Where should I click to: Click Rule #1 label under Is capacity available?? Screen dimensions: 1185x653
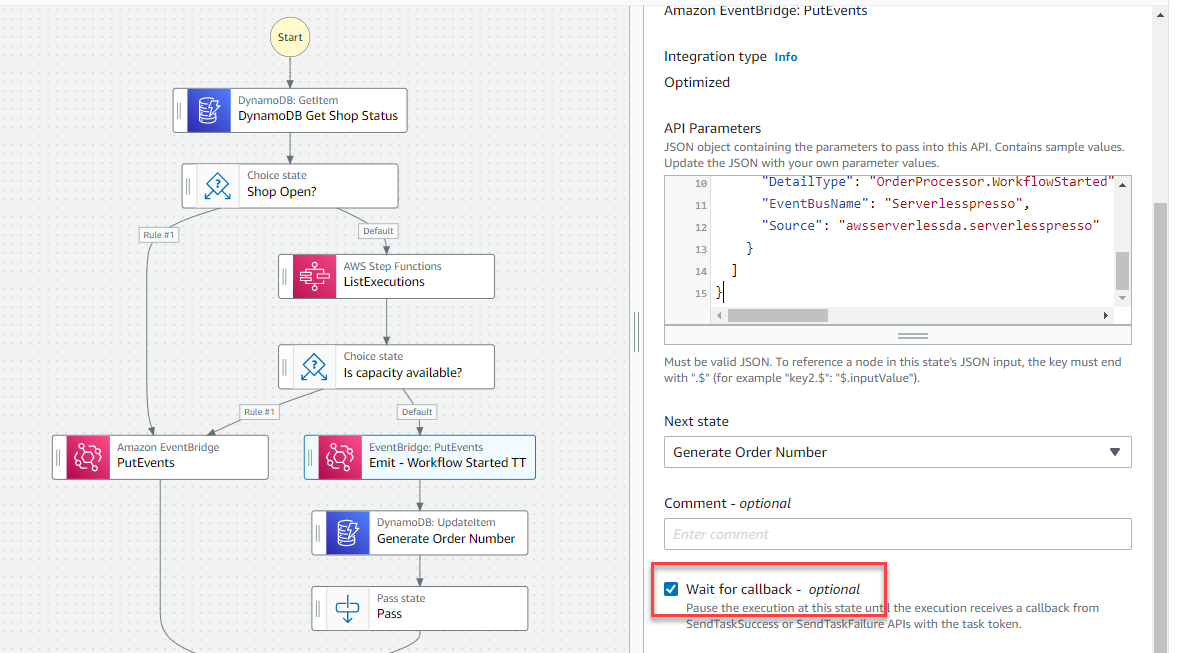[259, 412]
